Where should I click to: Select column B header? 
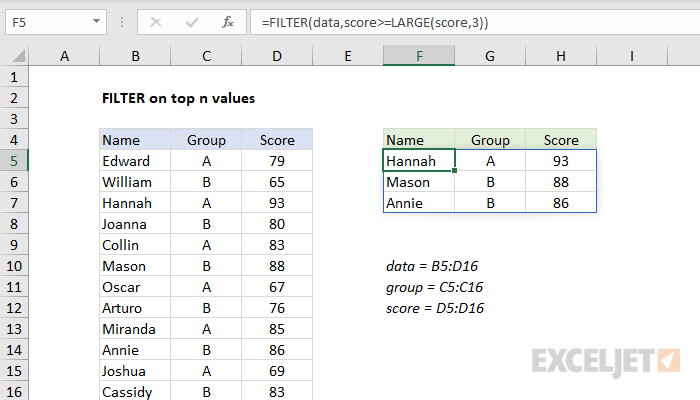click(x=135, y=56)
